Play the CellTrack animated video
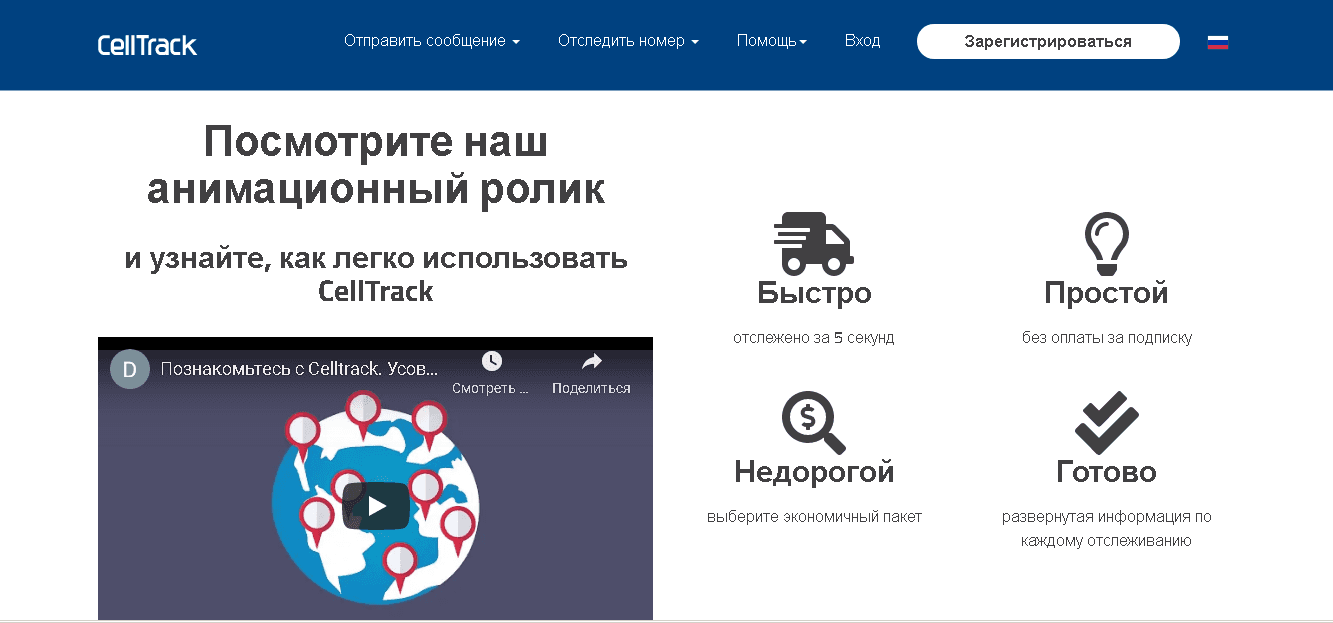The image size is (1333, 623). [x=376, y=506]
